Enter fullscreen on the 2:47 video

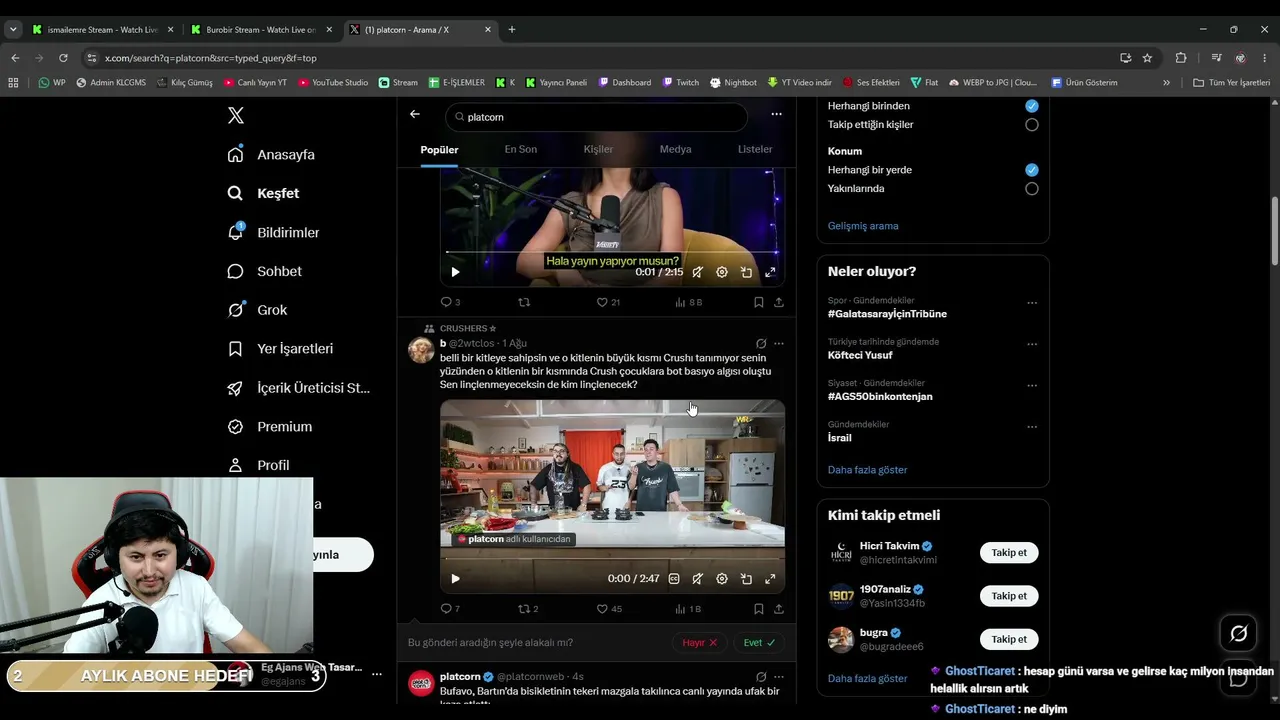click(x=770, y=579)
